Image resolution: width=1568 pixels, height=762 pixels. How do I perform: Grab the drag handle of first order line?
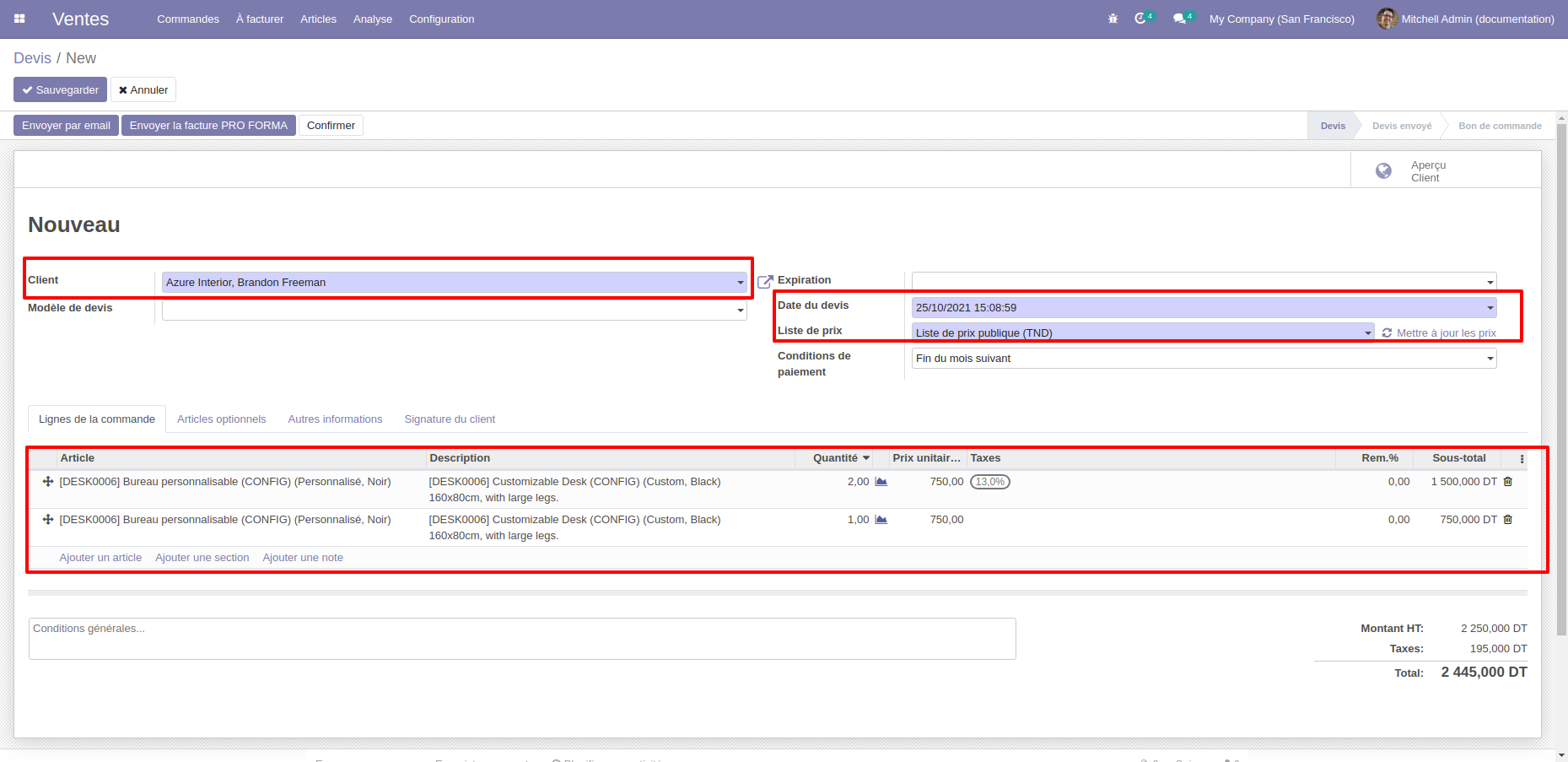pos(48,482)
